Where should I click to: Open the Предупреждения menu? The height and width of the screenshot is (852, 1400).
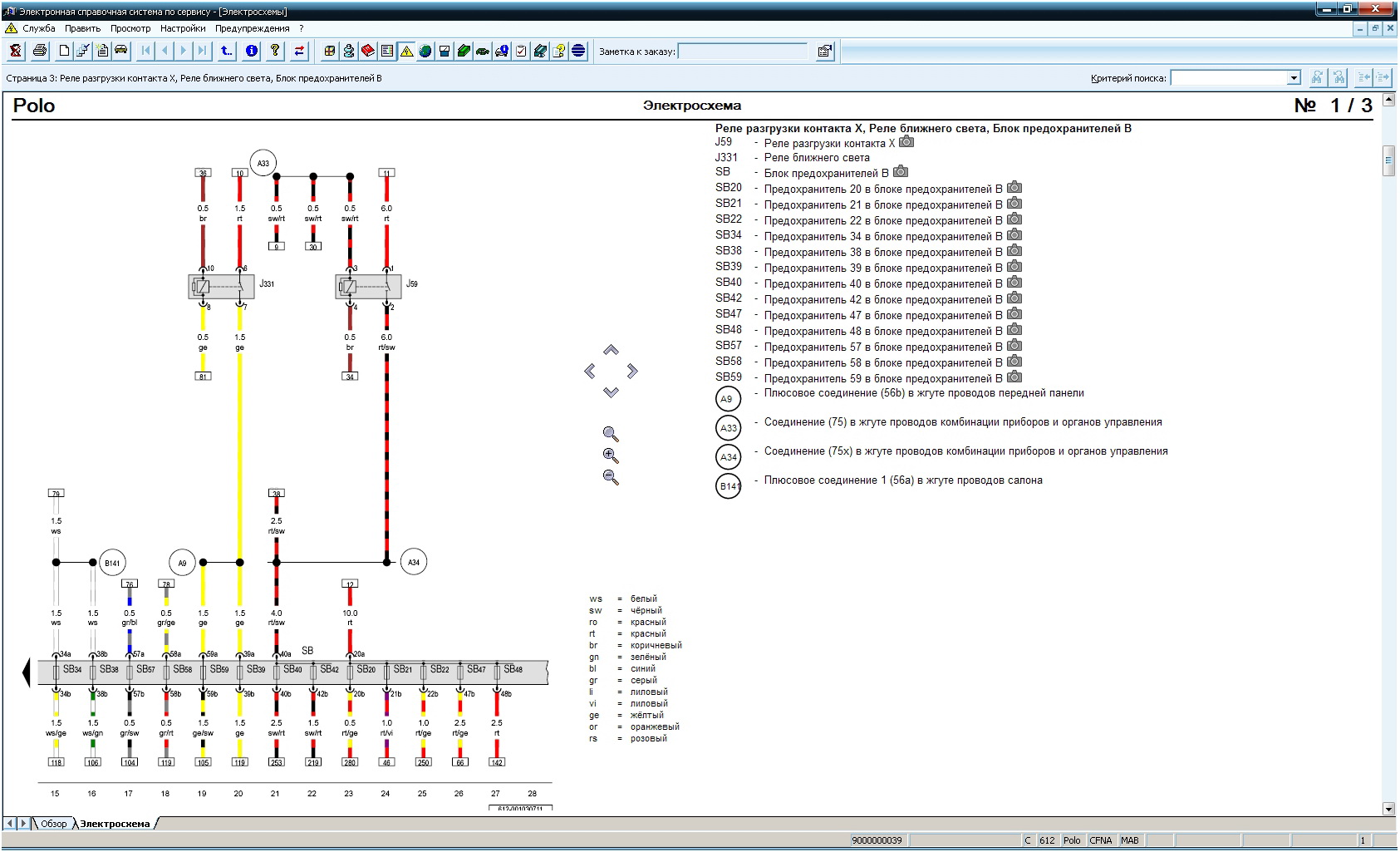pos(252,28)
